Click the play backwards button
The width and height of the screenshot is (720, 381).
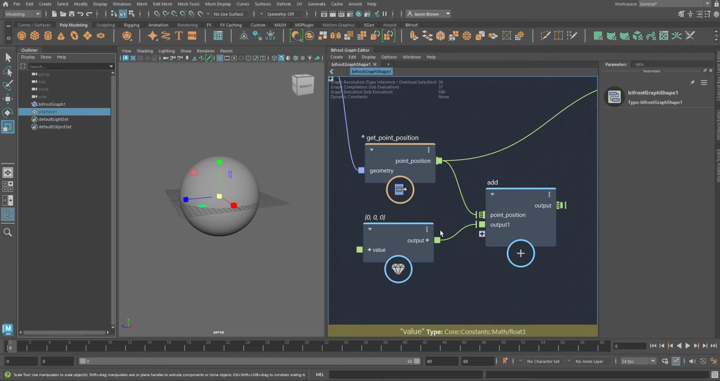679,346
